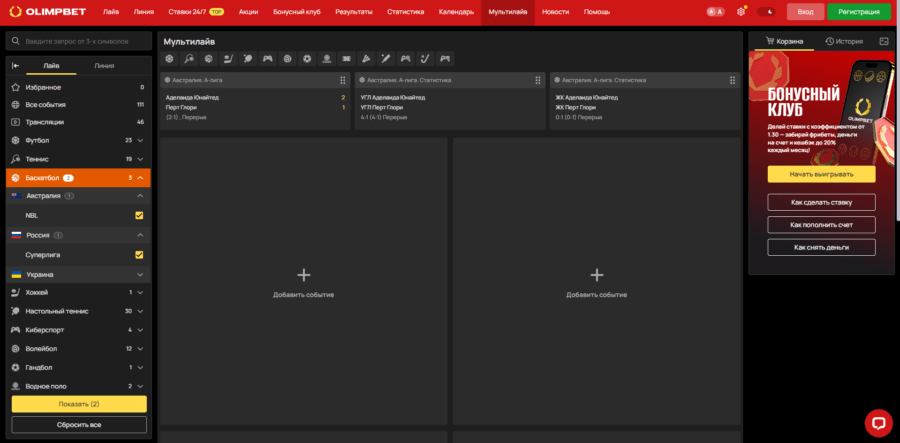Add an event in the left empty panel
Viewport: 900px width, 443px height.
(303, 281)
